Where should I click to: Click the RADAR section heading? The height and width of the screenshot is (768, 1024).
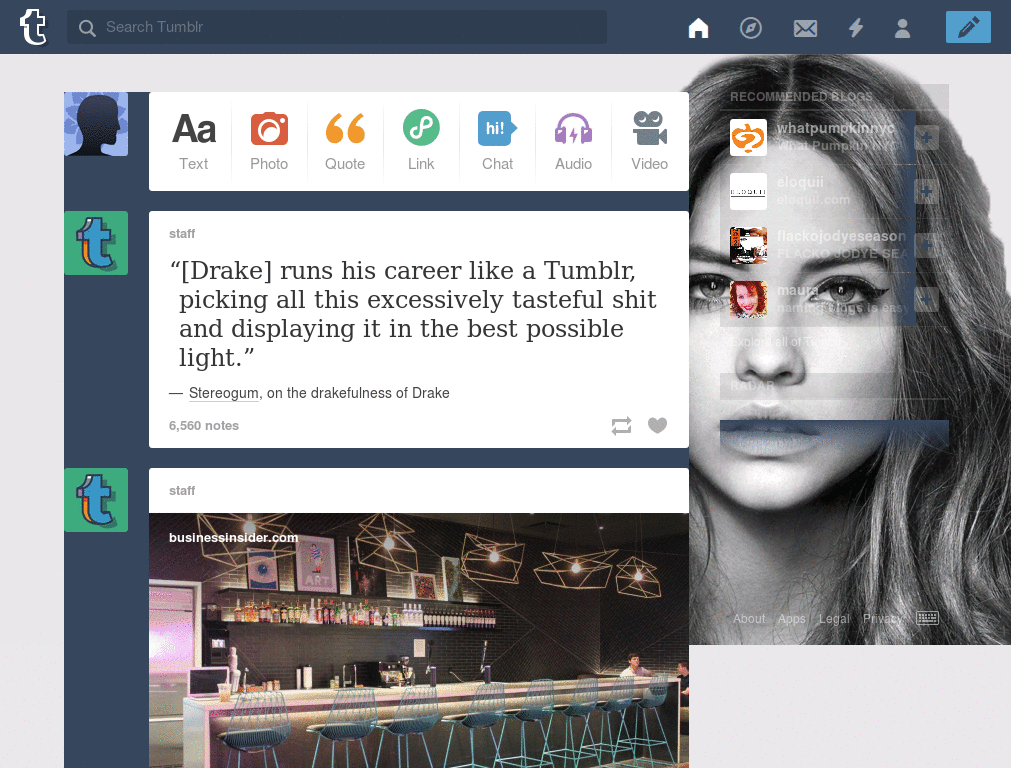coord(752,386)
